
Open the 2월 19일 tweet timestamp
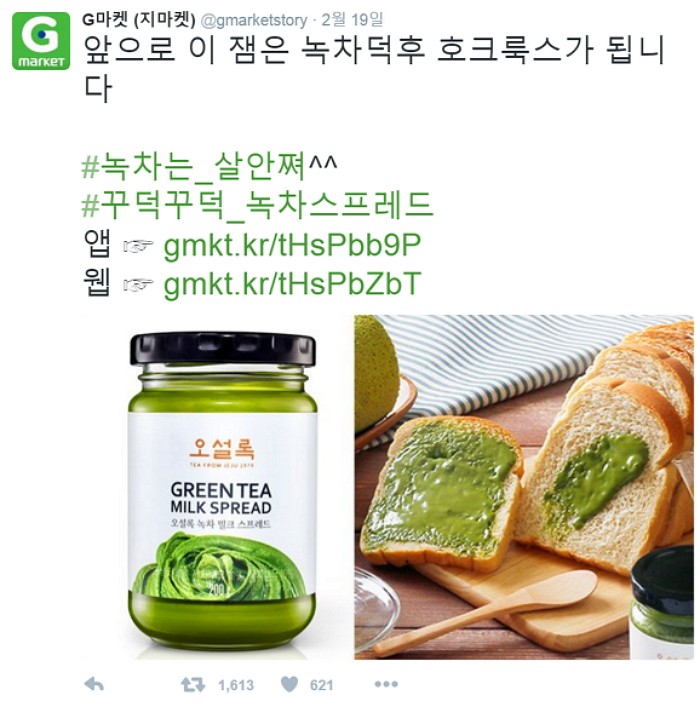coord(352,20)
